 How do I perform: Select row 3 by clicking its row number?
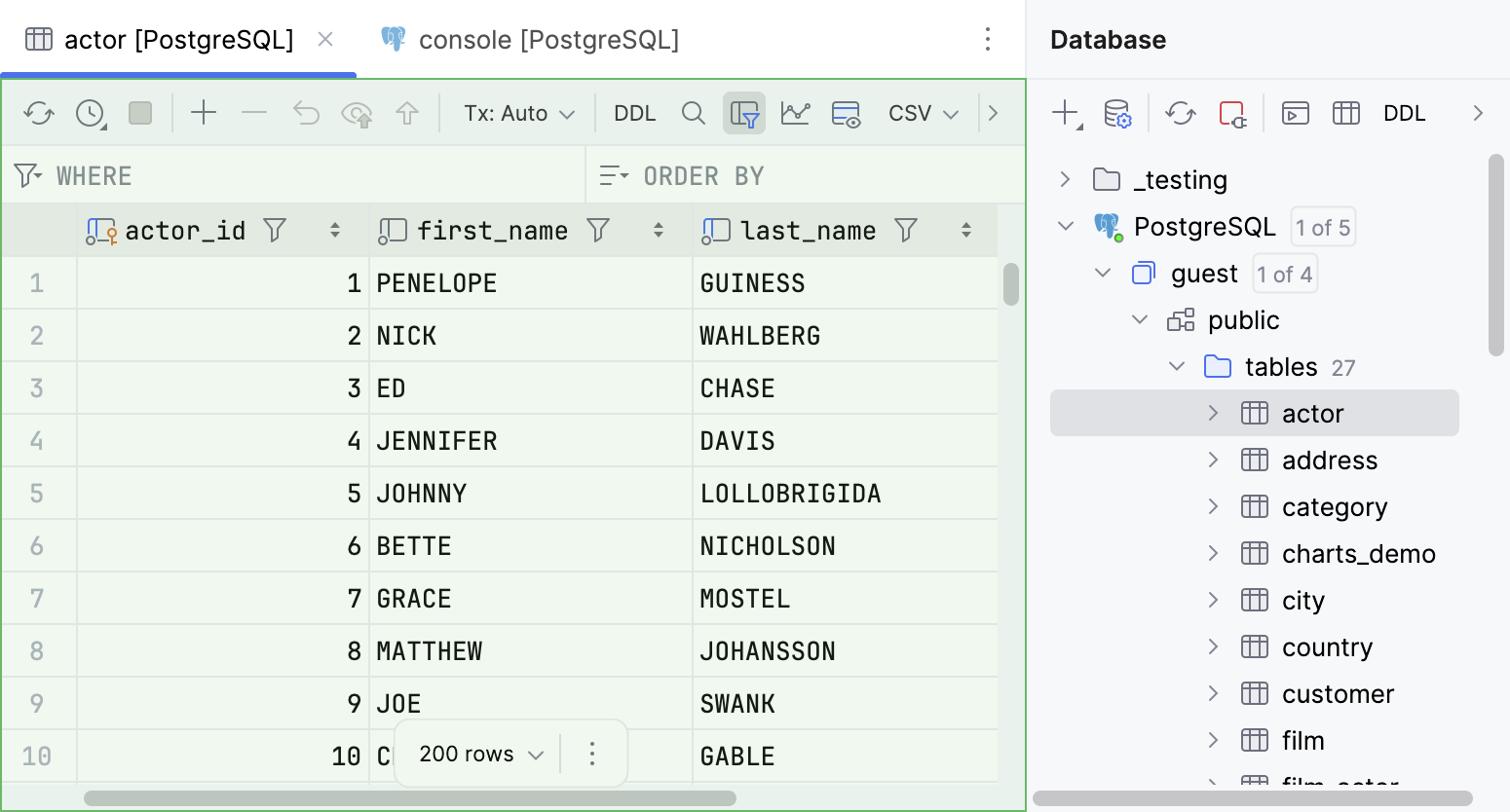point(38,388)
